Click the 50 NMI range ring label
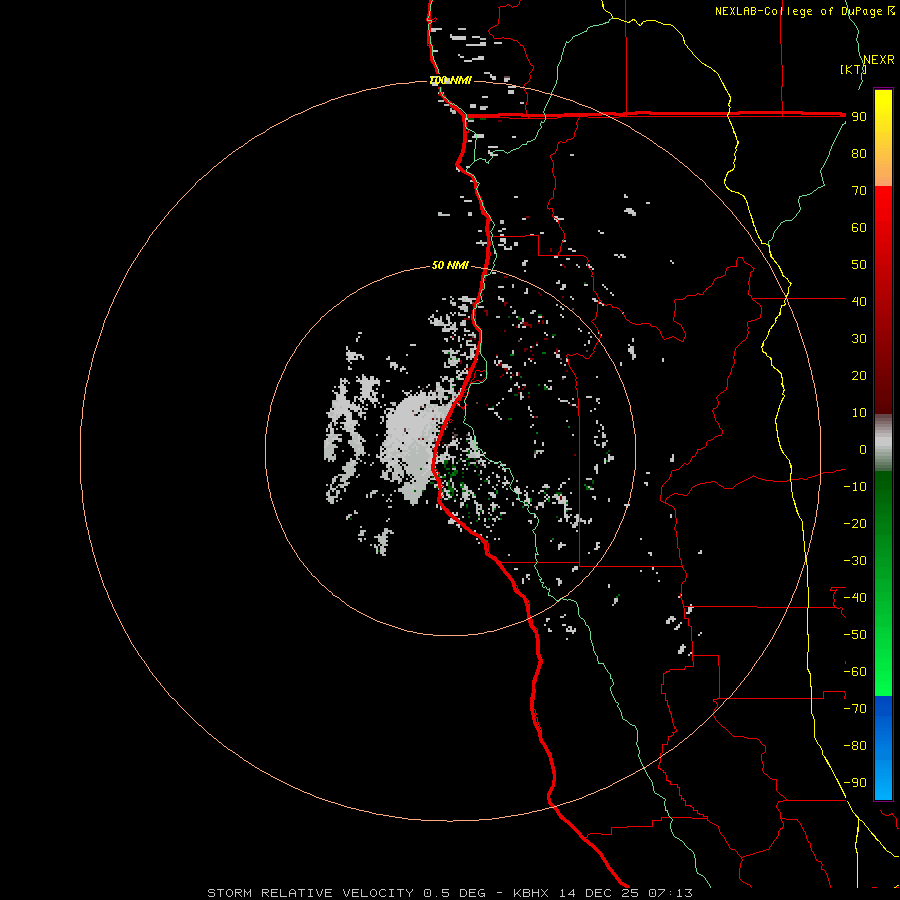 click(x=451, y=265)
